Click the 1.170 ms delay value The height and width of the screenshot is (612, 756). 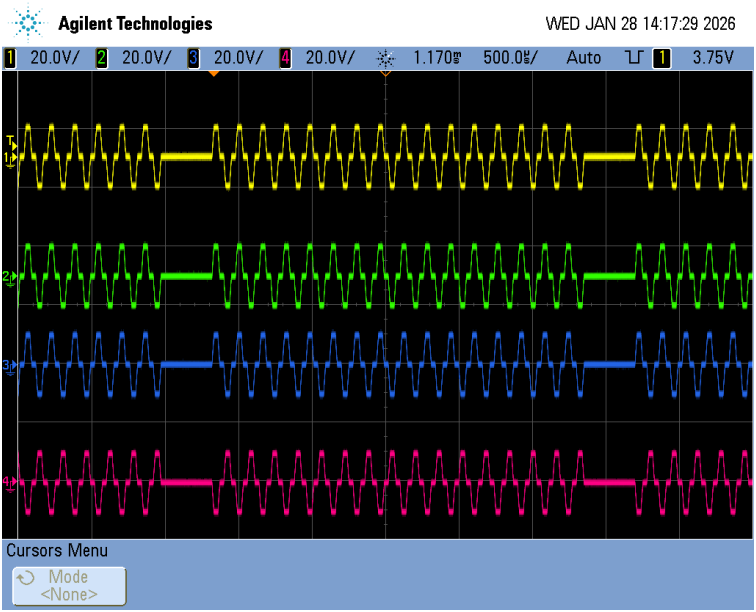pos(438,58)
